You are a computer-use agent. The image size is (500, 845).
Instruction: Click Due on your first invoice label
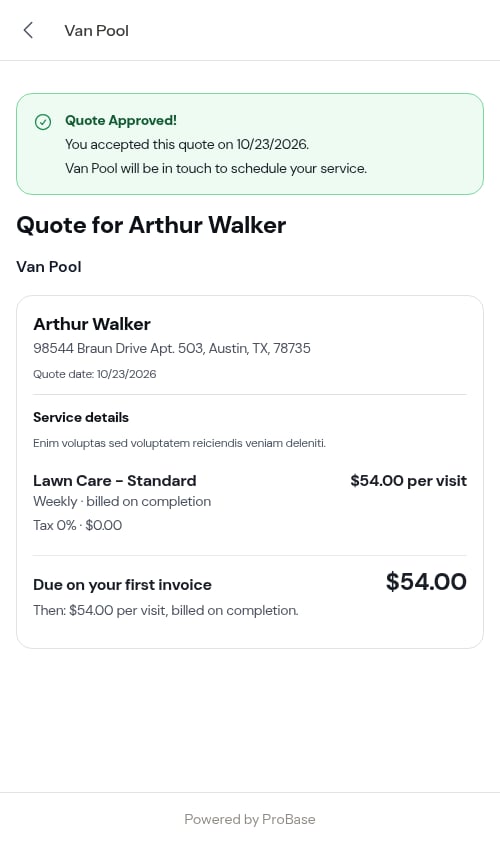(x=122, y=585)
